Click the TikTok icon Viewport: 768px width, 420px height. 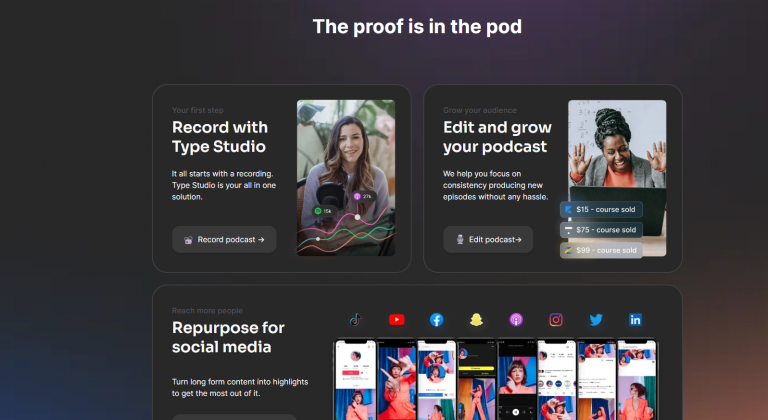click(354, 320)
